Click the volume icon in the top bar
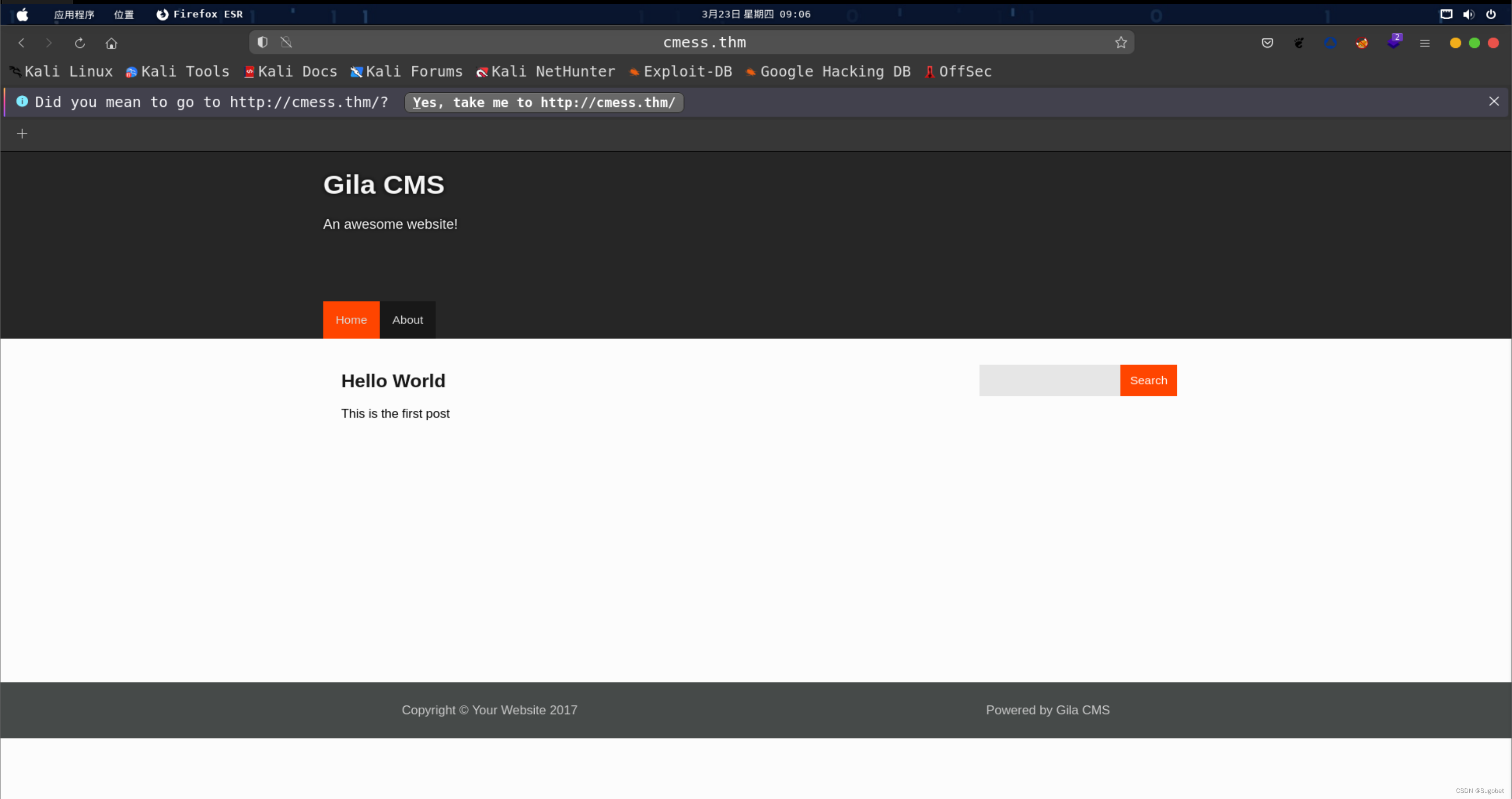This screenshot has height=799, width=1512. [1469, 14]
